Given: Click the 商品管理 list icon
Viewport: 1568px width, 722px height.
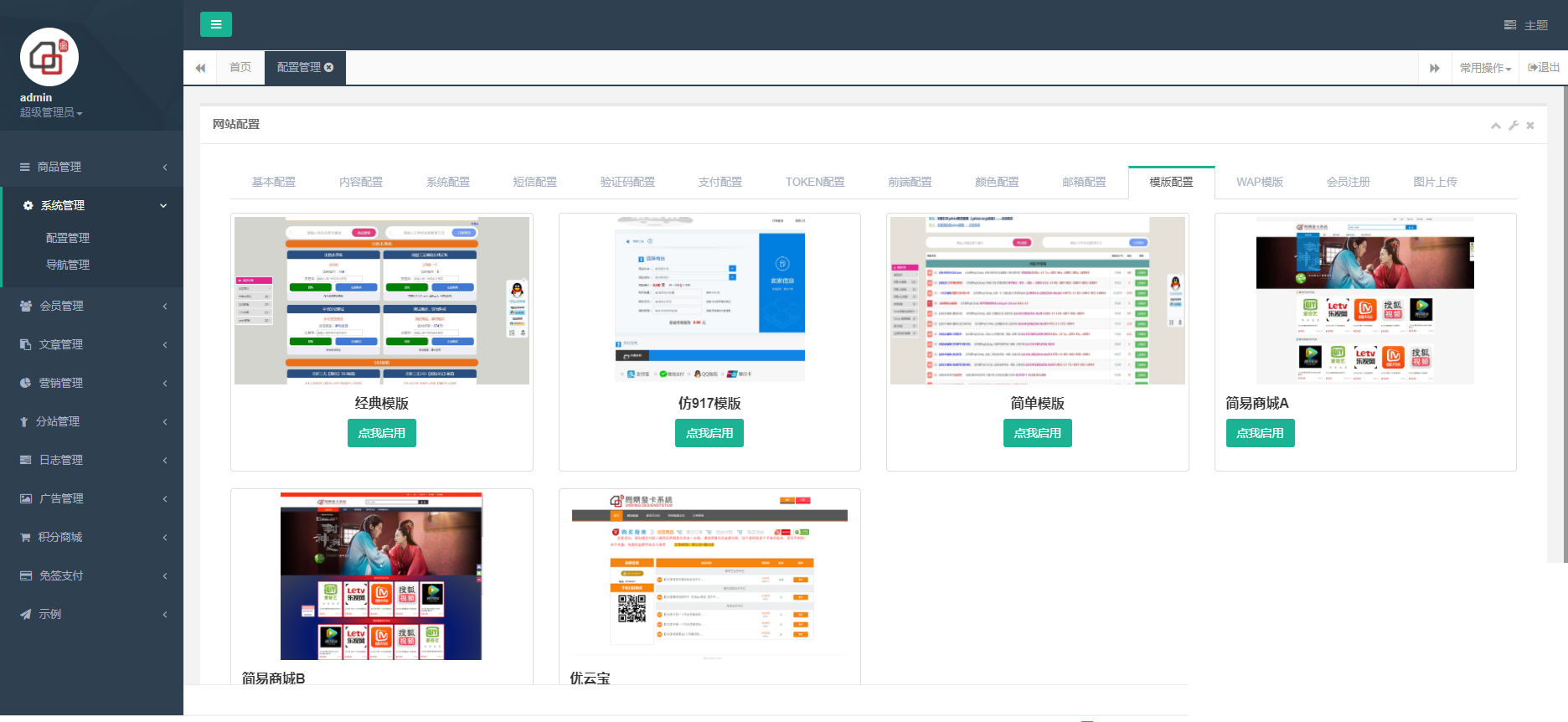Looking at the screenshot, I should tap(25, 168).
